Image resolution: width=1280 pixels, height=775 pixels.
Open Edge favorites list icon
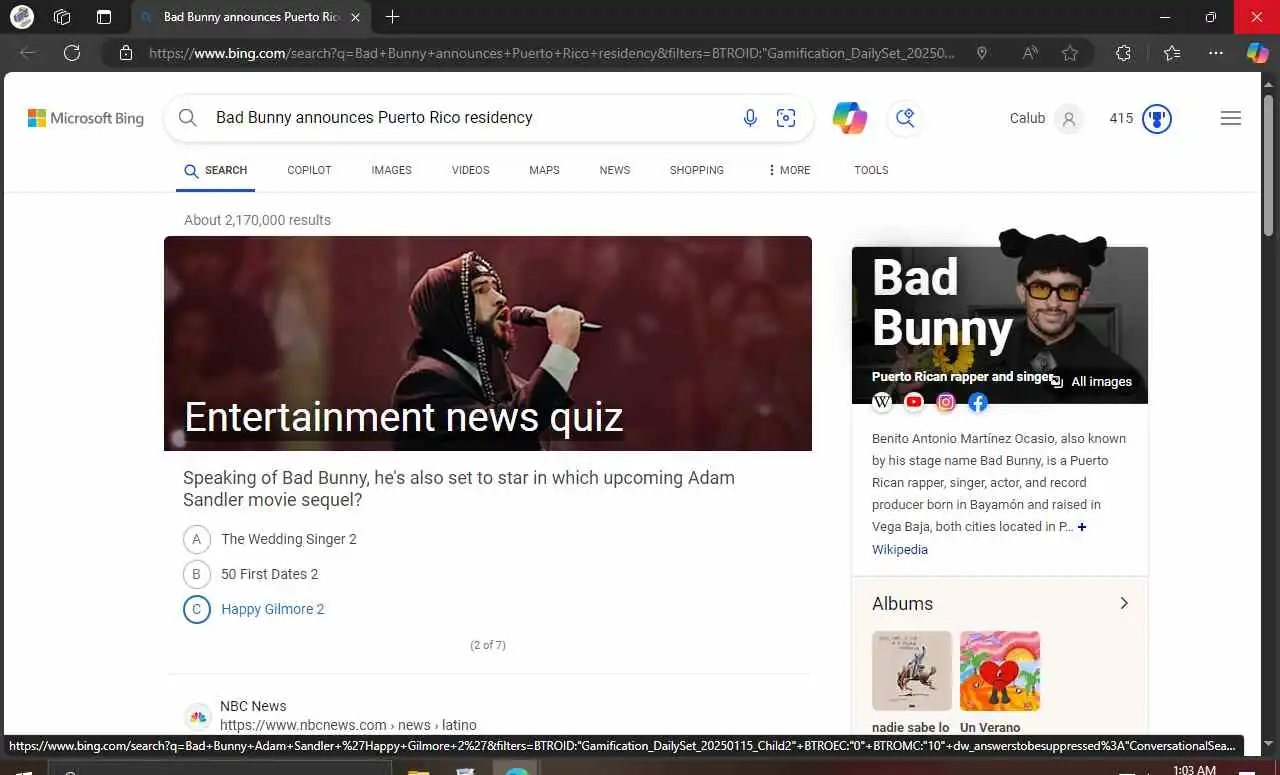1172,53
